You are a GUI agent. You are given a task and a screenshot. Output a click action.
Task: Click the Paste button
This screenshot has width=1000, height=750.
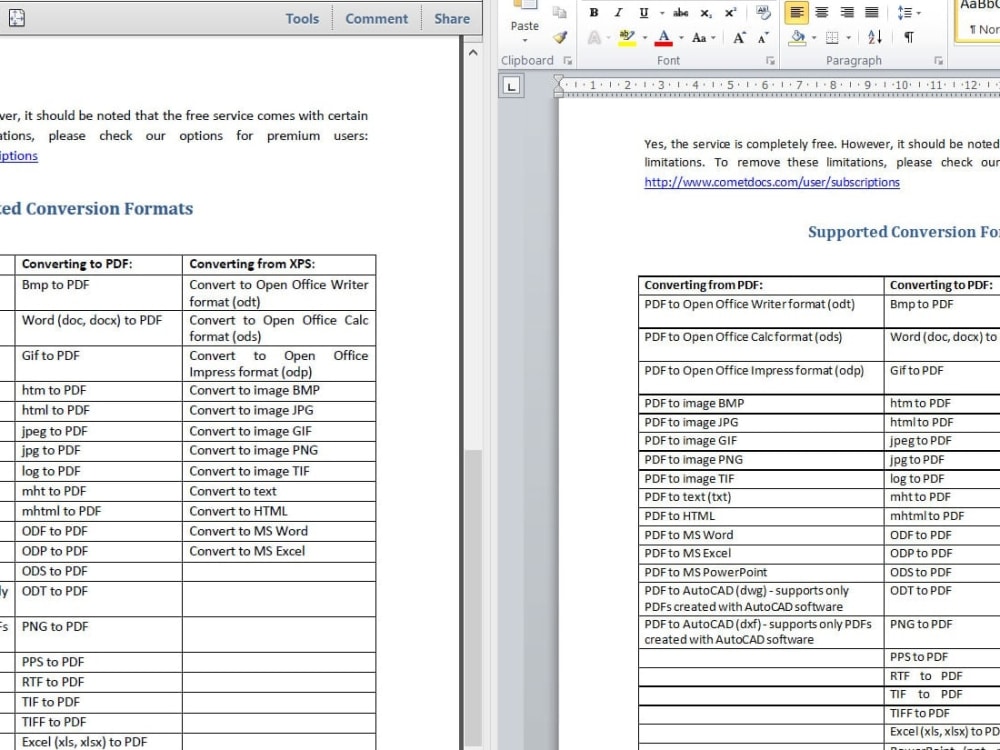click(x=525, y=16)
